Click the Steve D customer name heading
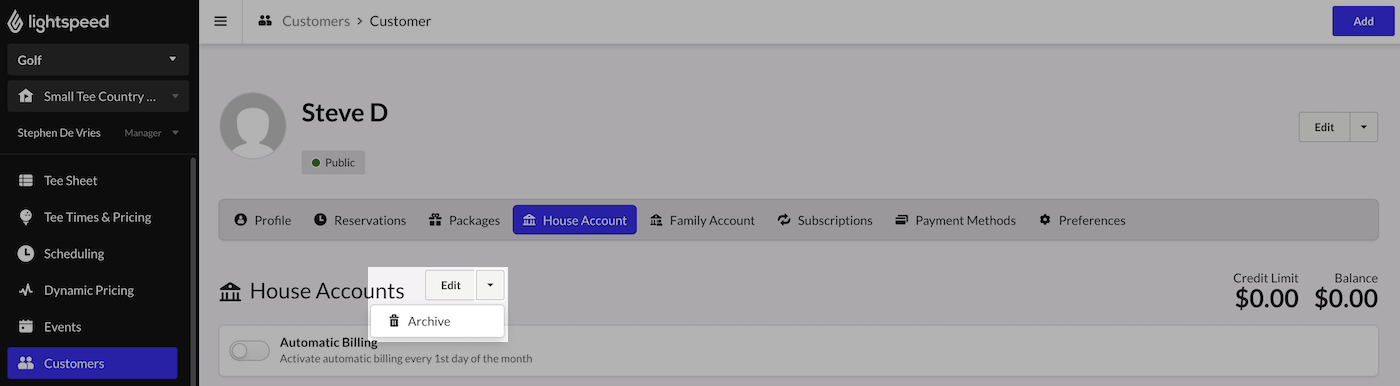Screen dimensions: 1400x386 tap(345, 113)
